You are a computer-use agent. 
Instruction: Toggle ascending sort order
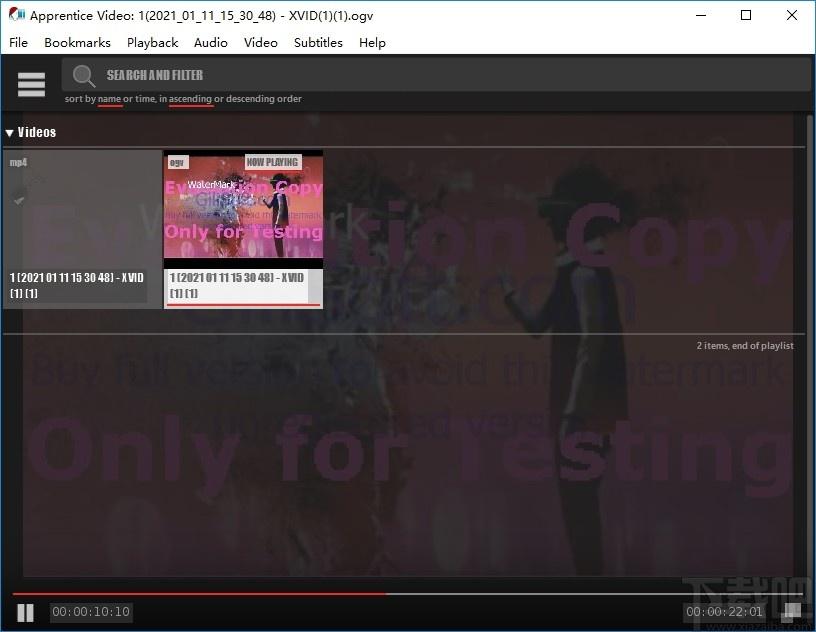click(x=190, y=99)
